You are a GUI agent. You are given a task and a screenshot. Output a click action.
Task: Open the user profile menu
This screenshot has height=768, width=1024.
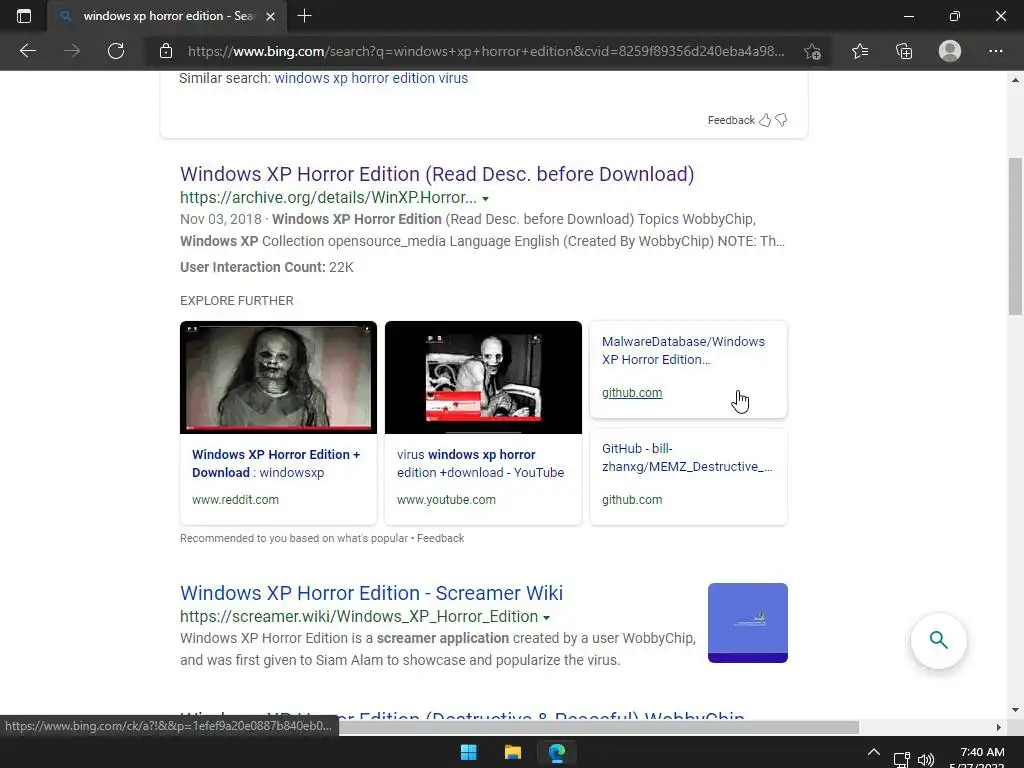coord(950,51)
